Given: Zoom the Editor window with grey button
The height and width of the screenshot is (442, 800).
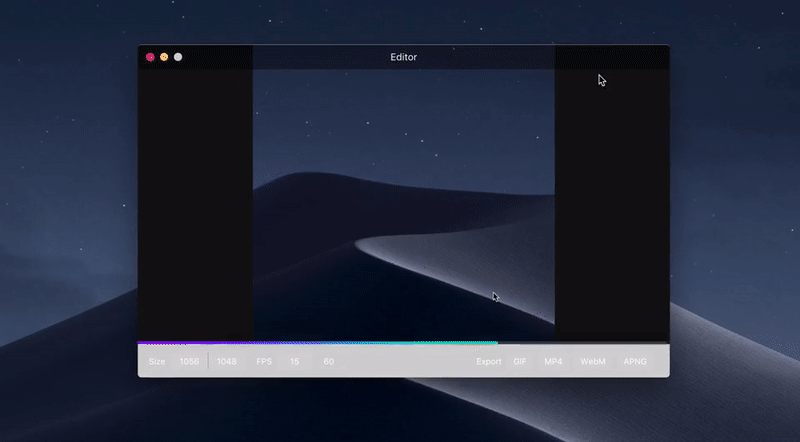Looking at the screenshot, I should pyautogui.click(x=178, y=57).
